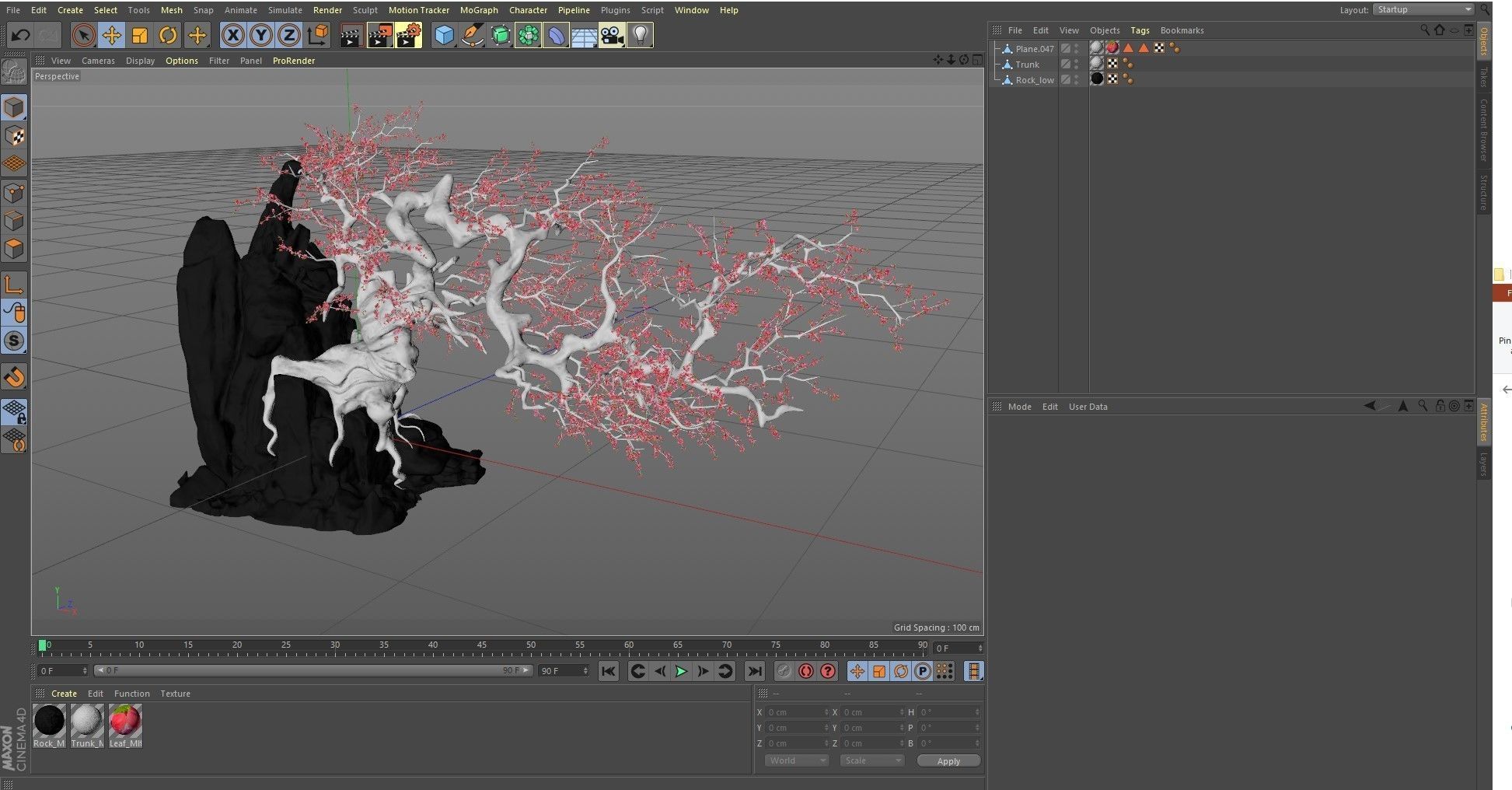
Task: Click frame 45 on the timeline ruler
Action: [x=481, y=645]
